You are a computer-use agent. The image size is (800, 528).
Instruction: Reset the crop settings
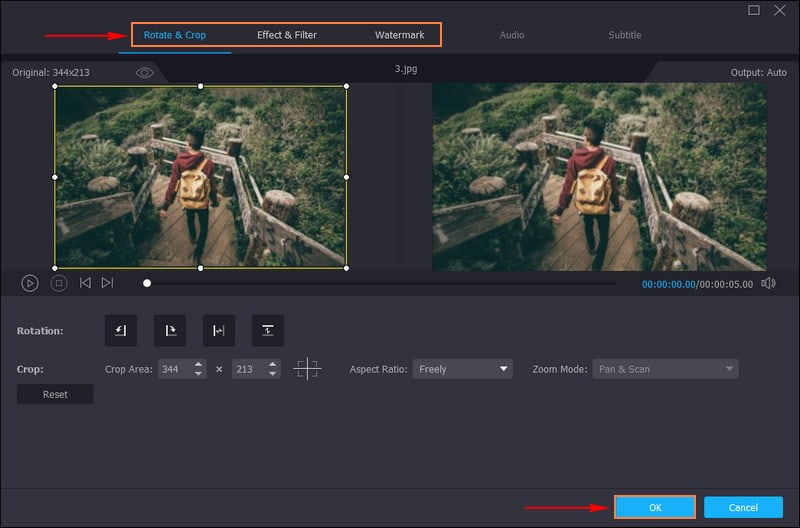pos(55,394)
